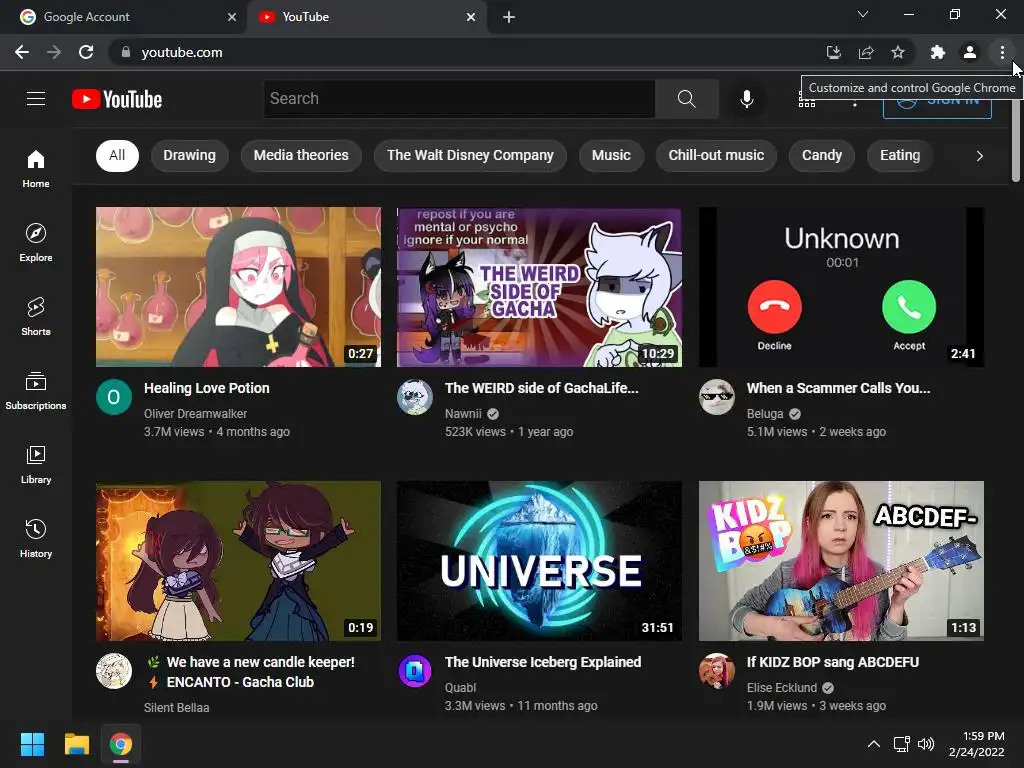Viewport: 1024px width, 768px height.
Task: Open 'When a Scammer Calls You...' title
Action: coord(839,388)
